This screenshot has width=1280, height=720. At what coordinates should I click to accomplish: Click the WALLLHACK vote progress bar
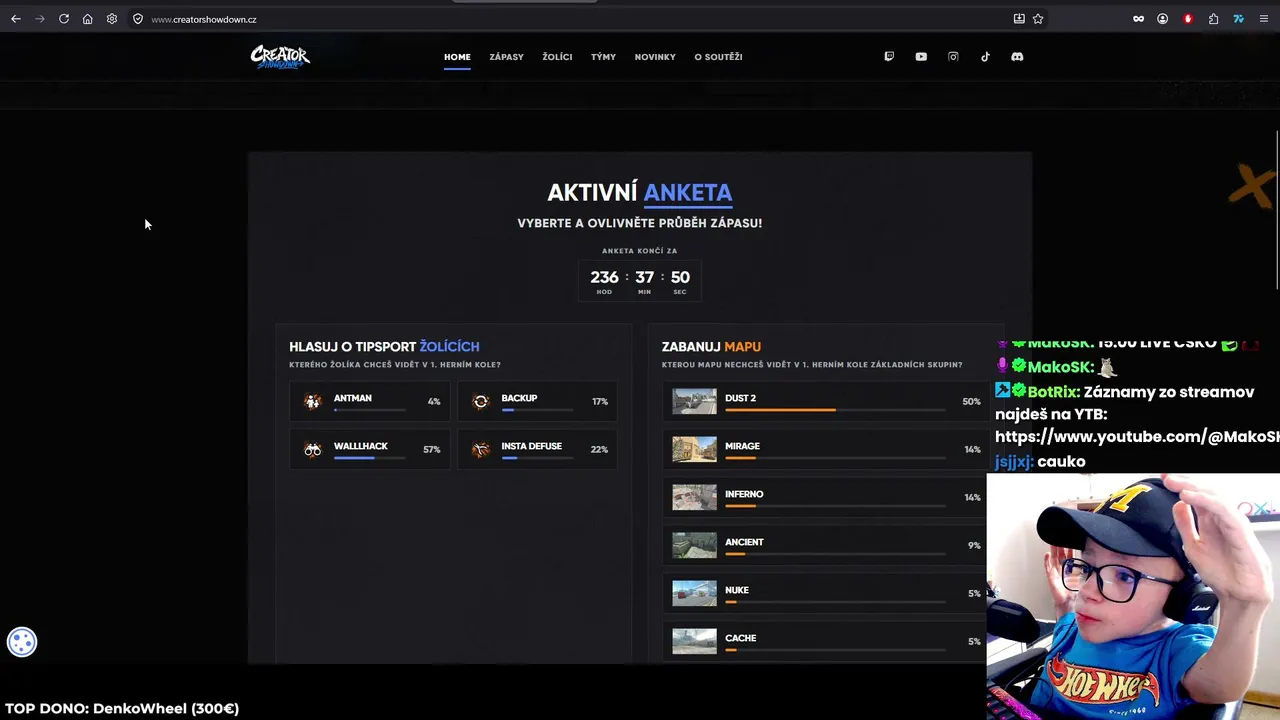coord(370,458)
